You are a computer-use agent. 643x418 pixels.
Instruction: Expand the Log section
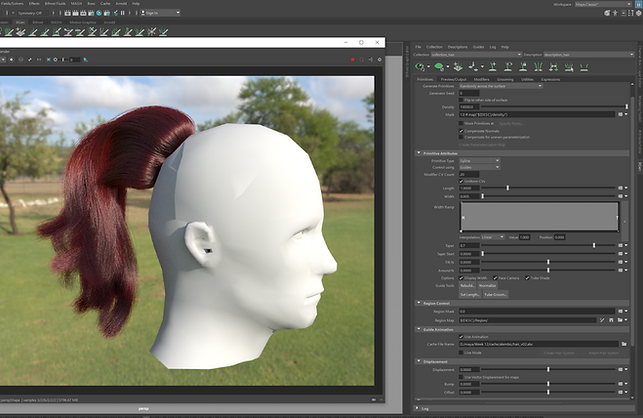[x=417, y=408]
